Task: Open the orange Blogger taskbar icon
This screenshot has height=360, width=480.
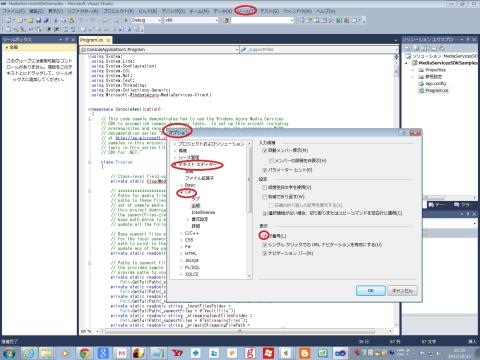Action: click(304, 353)
